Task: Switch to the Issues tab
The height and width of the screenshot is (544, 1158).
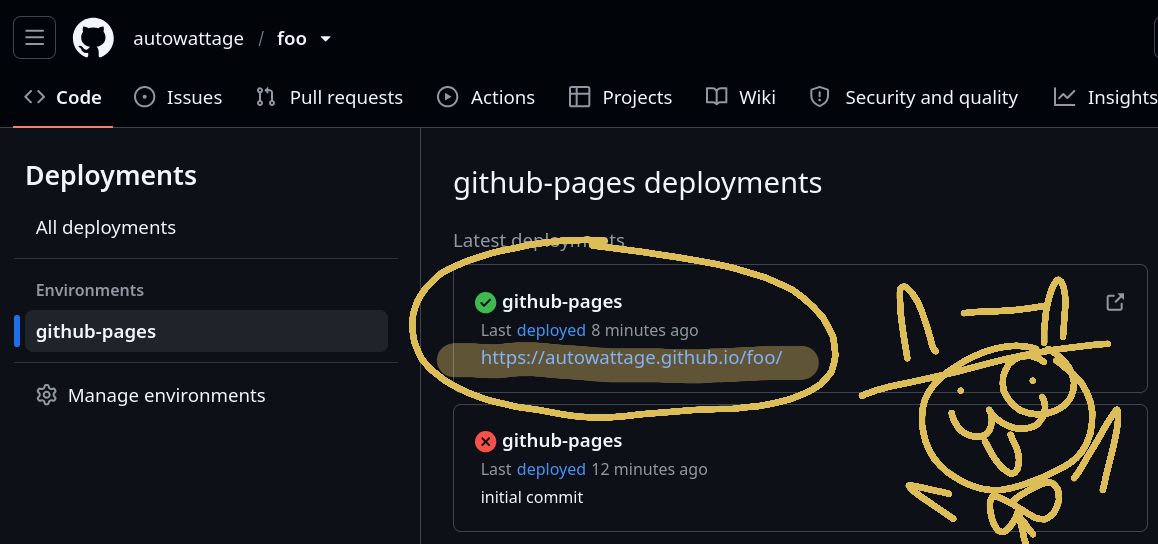Action: (178, 97)
